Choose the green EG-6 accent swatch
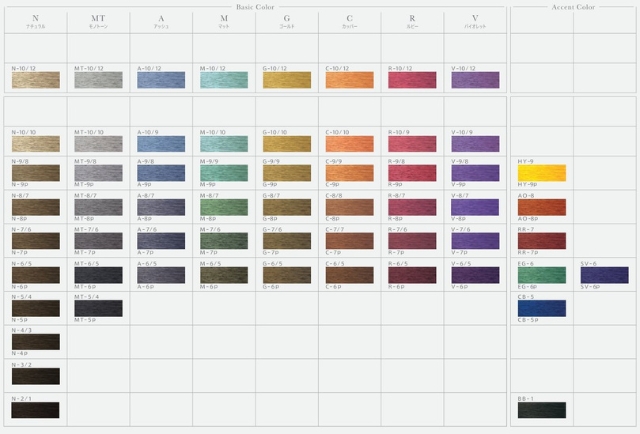640x434 pixels. (x=541, y=275)
